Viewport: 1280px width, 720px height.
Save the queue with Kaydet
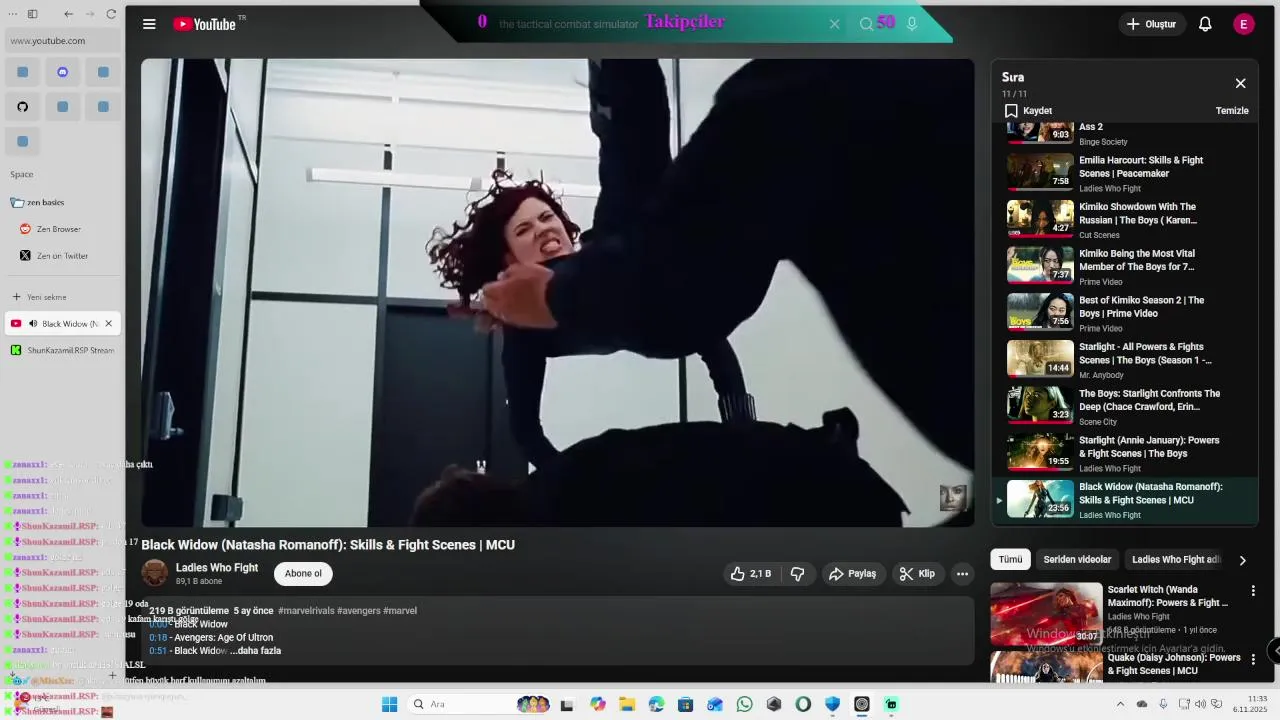pyautogui.click(x=1028, y=111)
